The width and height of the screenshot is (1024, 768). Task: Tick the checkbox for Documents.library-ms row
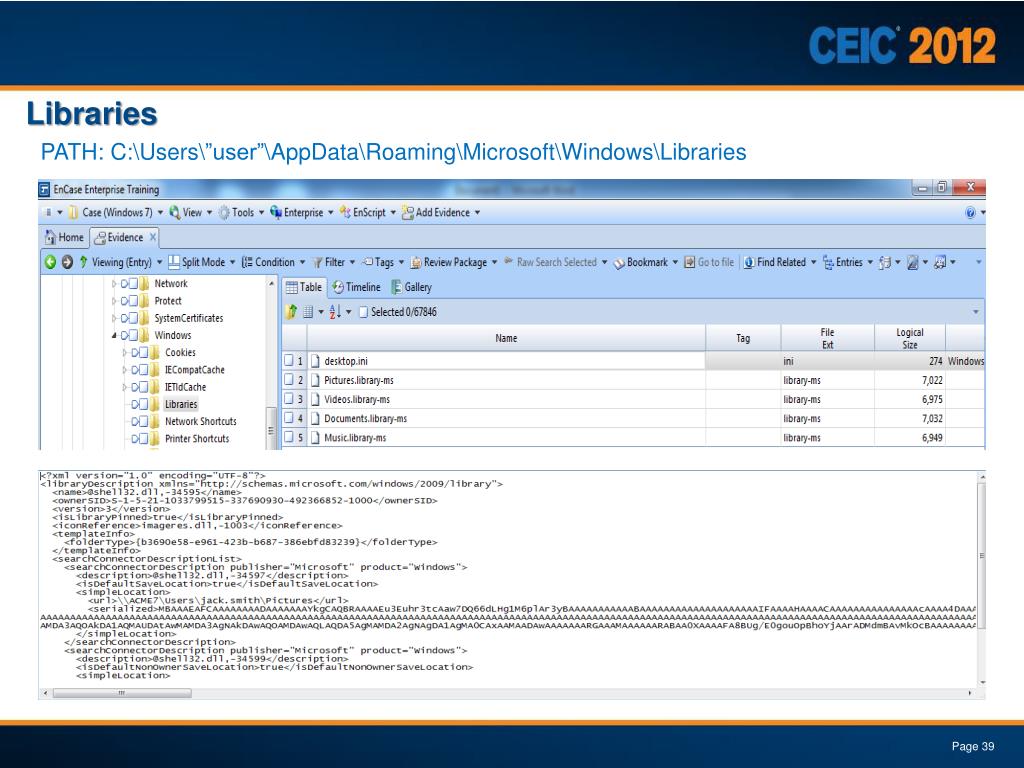289,418
